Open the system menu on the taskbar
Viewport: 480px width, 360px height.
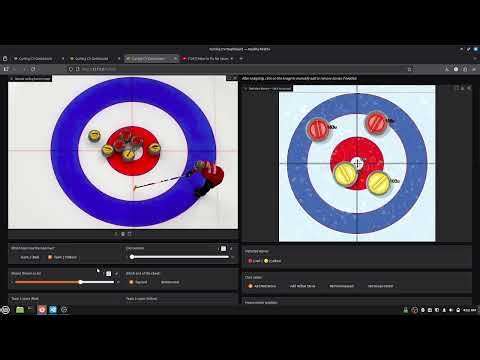pyautogui.click(x=5, y=310)
